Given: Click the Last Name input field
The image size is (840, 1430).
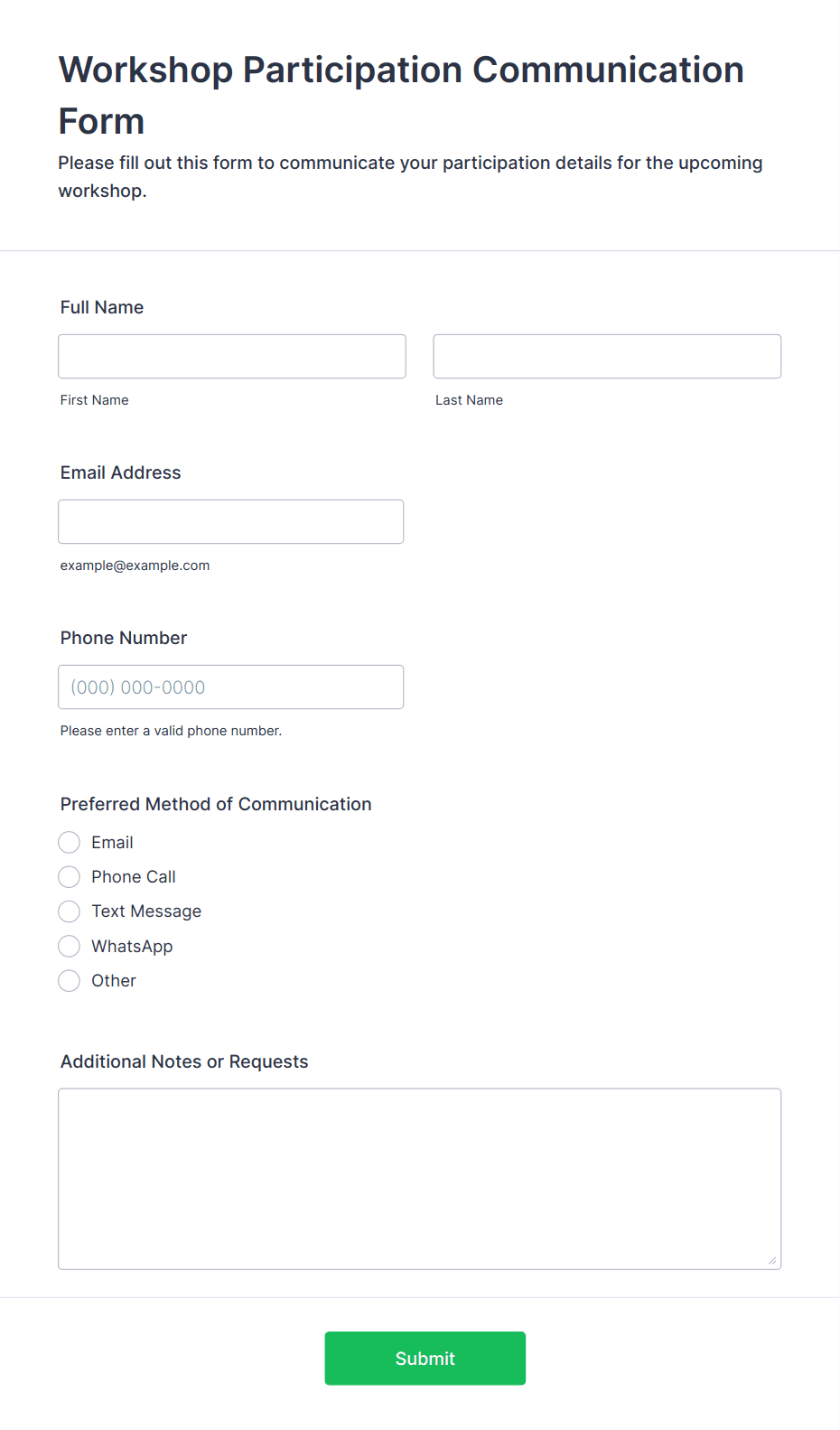Looking at the screenshot, I should pyautogui.click(x=607, y=356).
